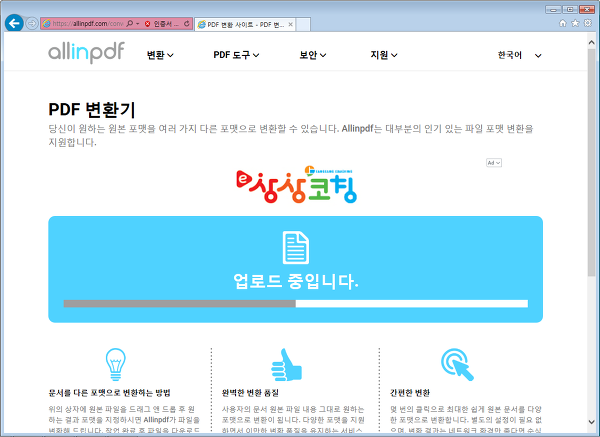Viewport: 600px width, 437px height.
Task: Click the Ad options dropdown badge
Action: click(494, 163)
